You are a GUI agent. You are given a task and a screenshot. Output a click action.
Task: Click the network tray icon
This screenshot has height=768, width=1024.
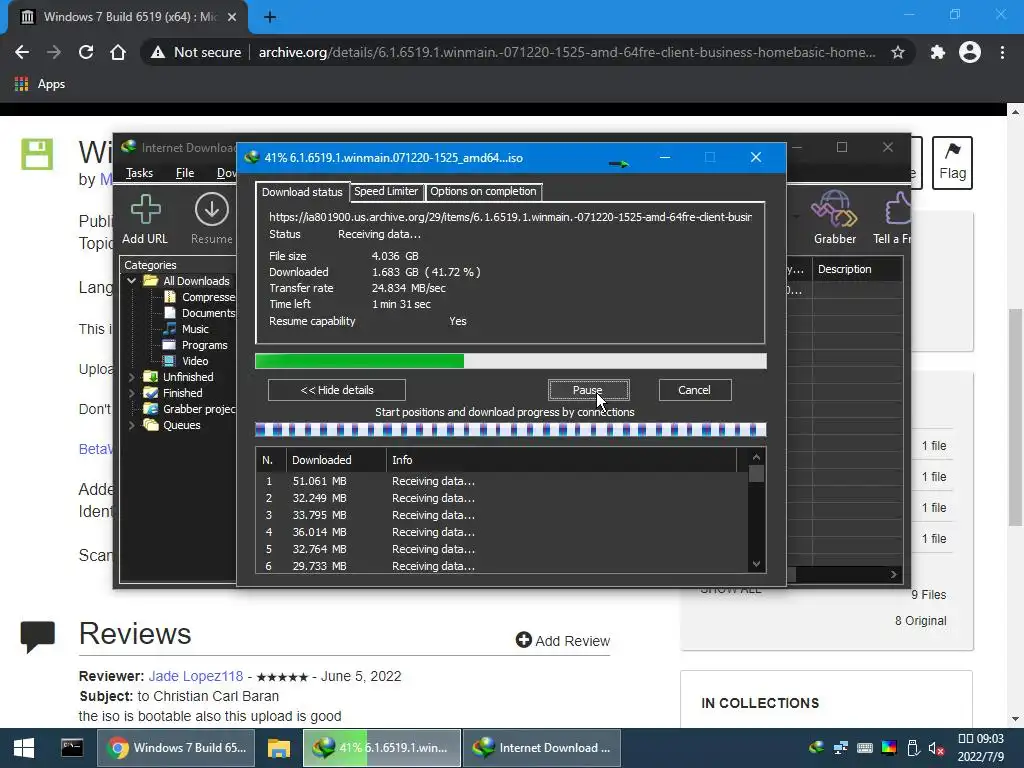(840, 748)
